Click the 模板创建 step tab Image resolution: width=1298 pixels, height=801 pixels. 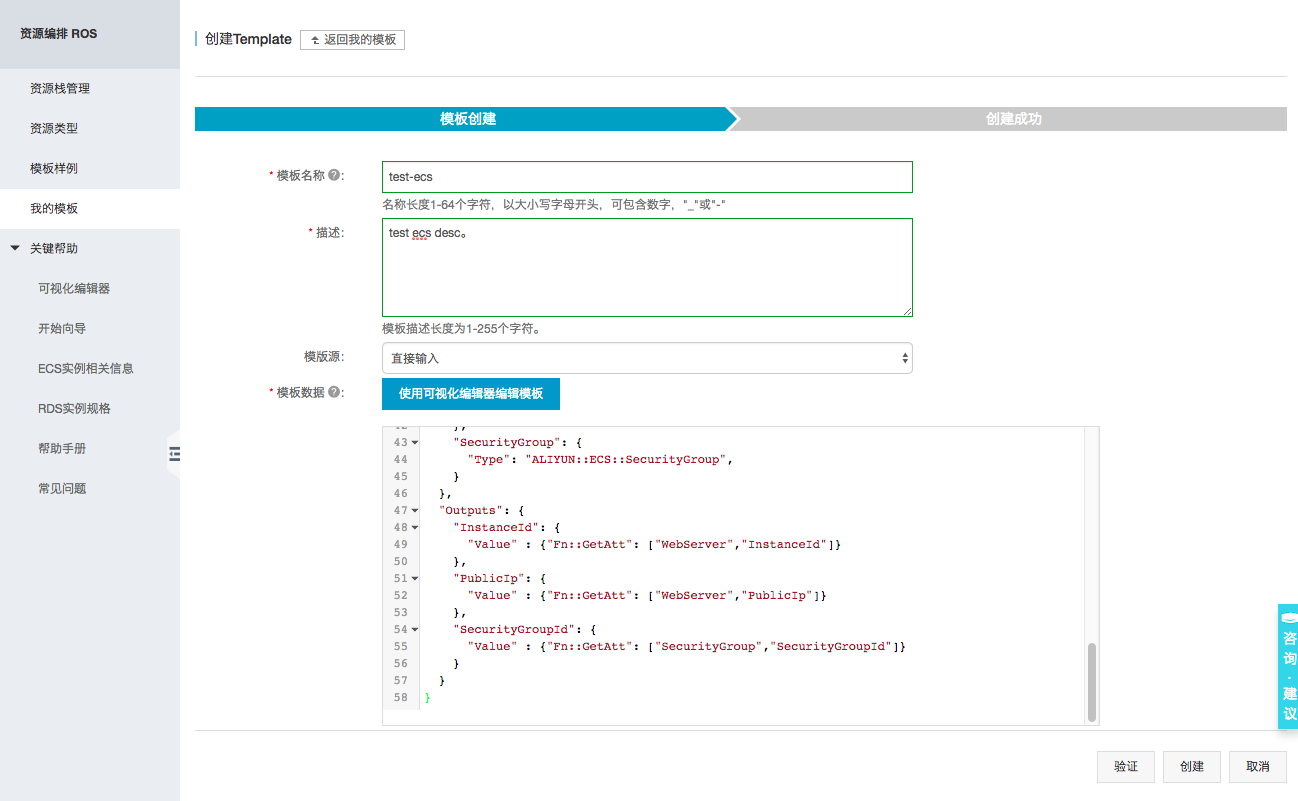pos(467,119)
